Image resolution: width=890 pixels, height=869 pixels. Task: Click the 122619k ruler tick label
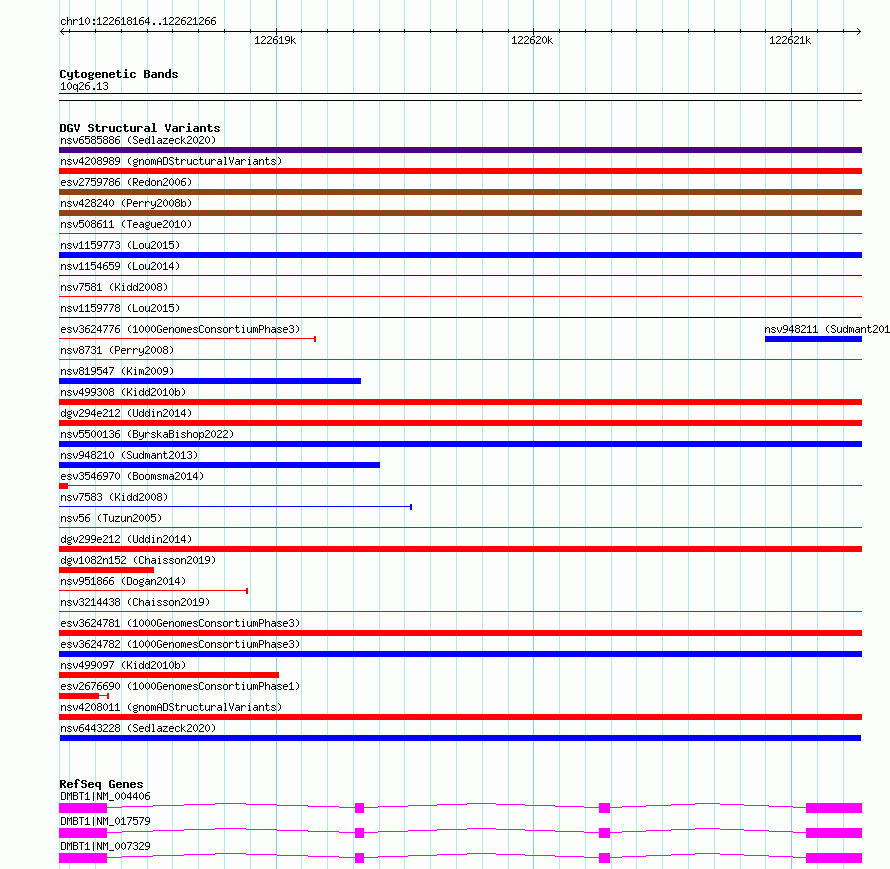275,40
